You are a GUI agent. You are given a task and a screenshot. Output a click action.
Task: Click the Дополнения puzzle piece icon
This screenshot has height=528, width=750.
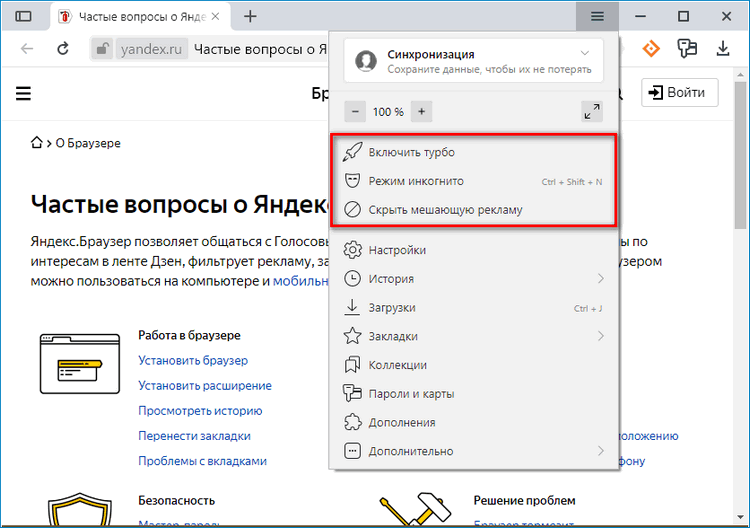click(x=353, y=422)
